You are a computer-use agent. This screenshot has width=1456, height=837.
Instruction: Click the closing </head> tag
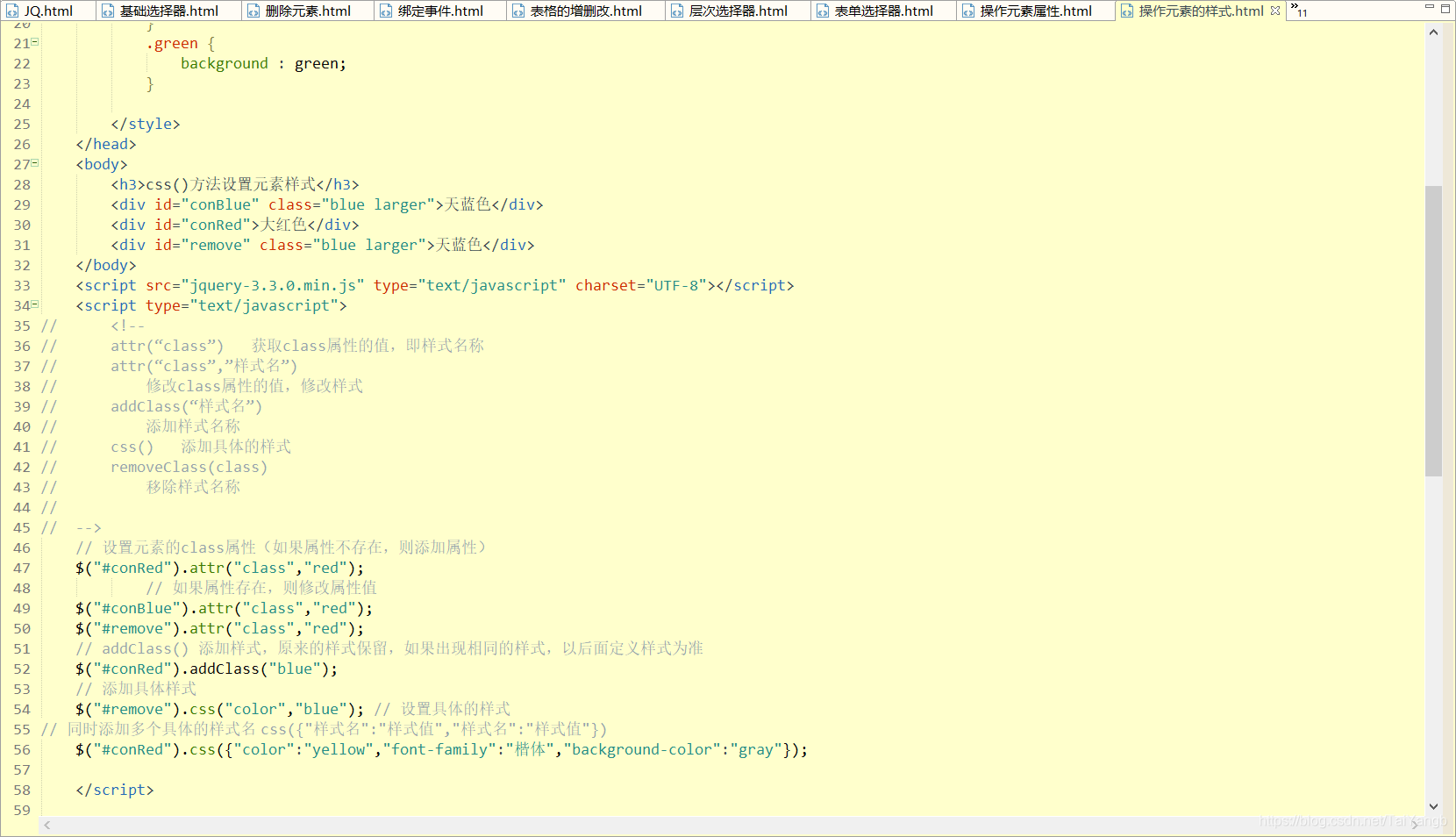pyautogui.click(x=106, y=144)
